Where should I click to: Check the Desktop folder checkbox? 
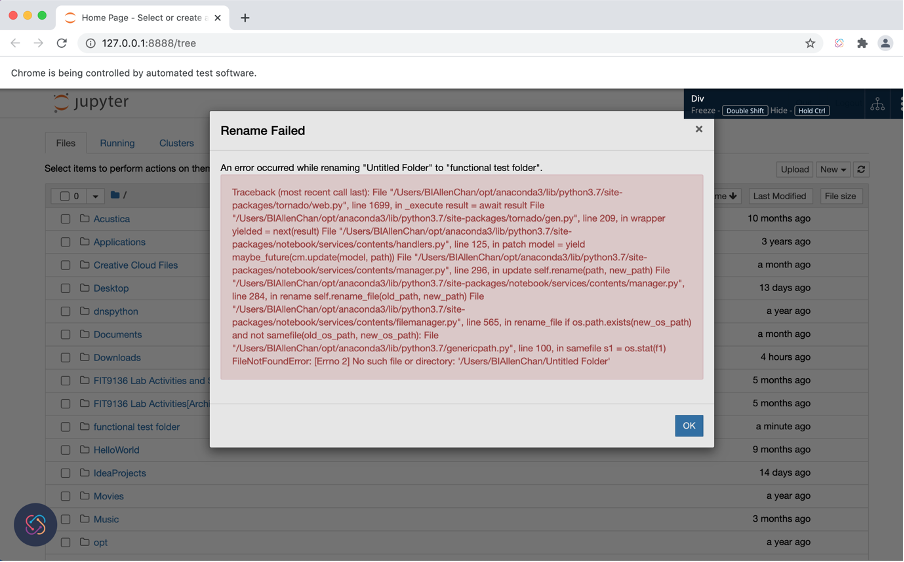tap(65, 288)
